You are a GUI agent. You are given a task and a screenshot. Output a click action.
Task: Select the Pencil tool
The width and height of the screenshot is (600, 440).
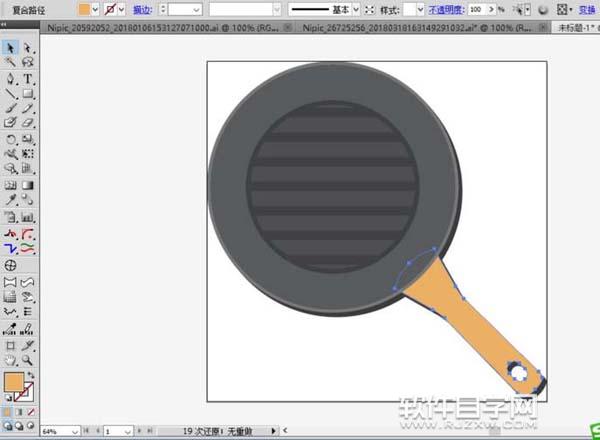click(x=28, y=108)
